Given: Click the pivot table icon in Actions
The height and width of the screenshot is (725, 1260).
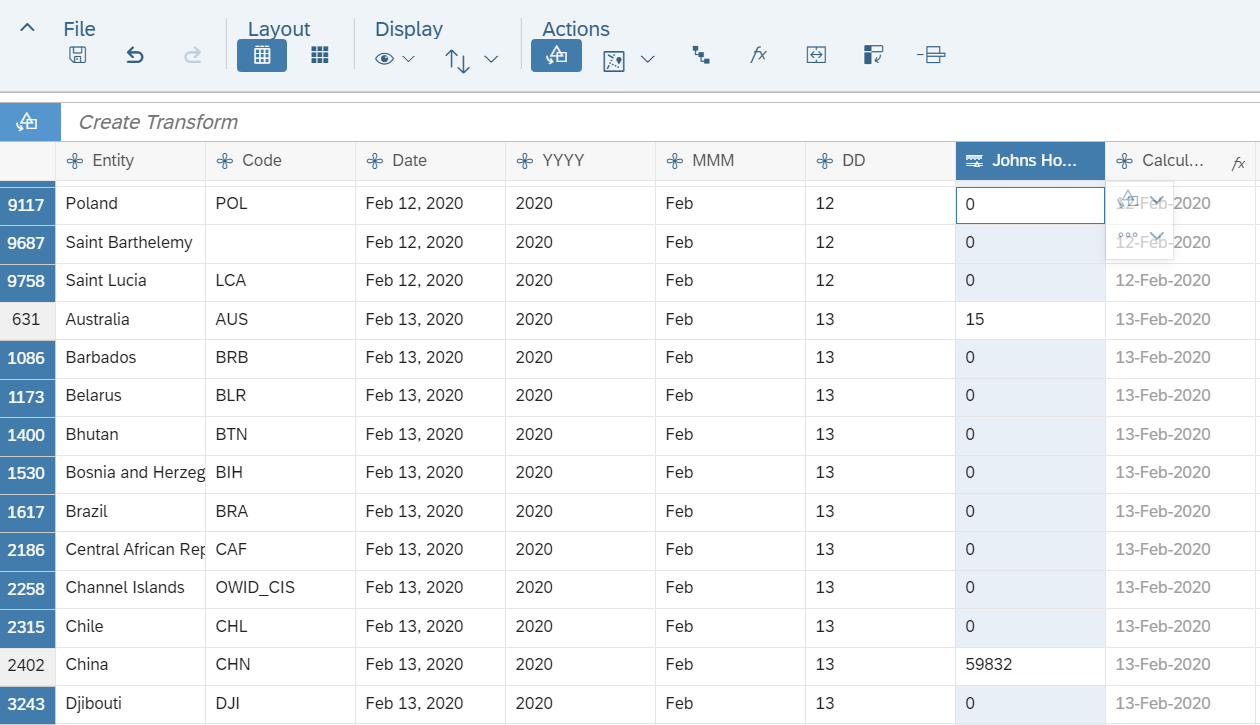Looking at the screenshot, I should (x=873, y=56).
